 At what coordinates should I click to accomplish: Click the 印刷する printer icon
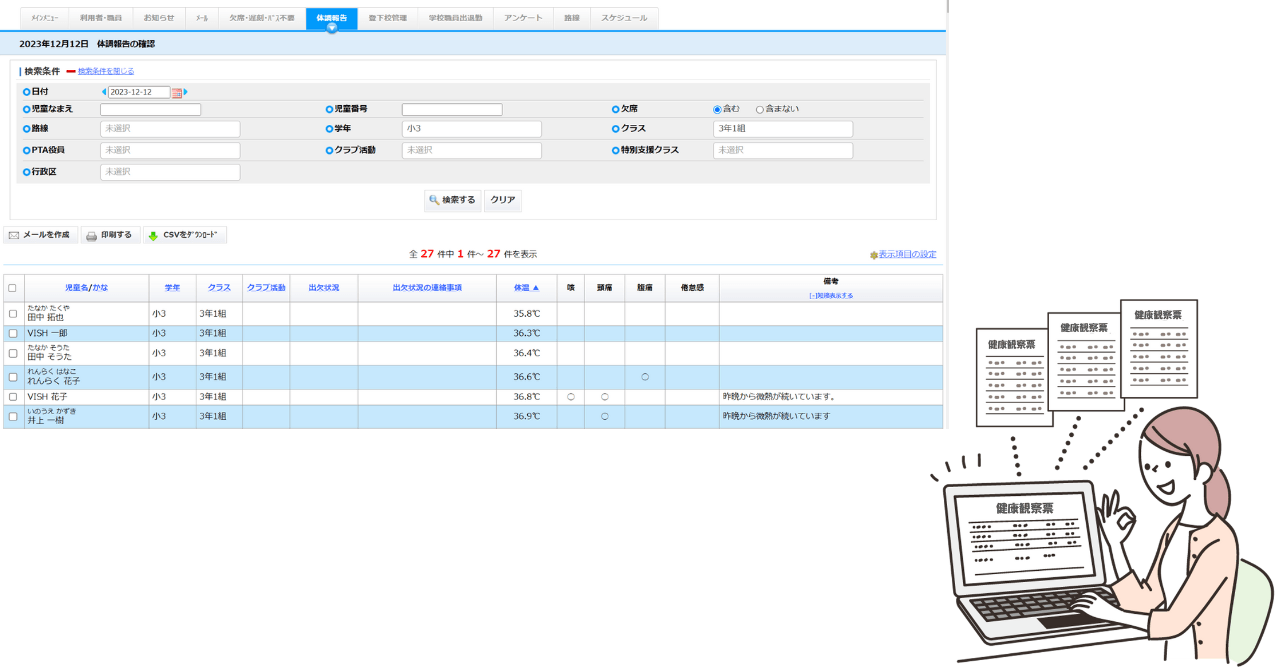tap(91, 236)
